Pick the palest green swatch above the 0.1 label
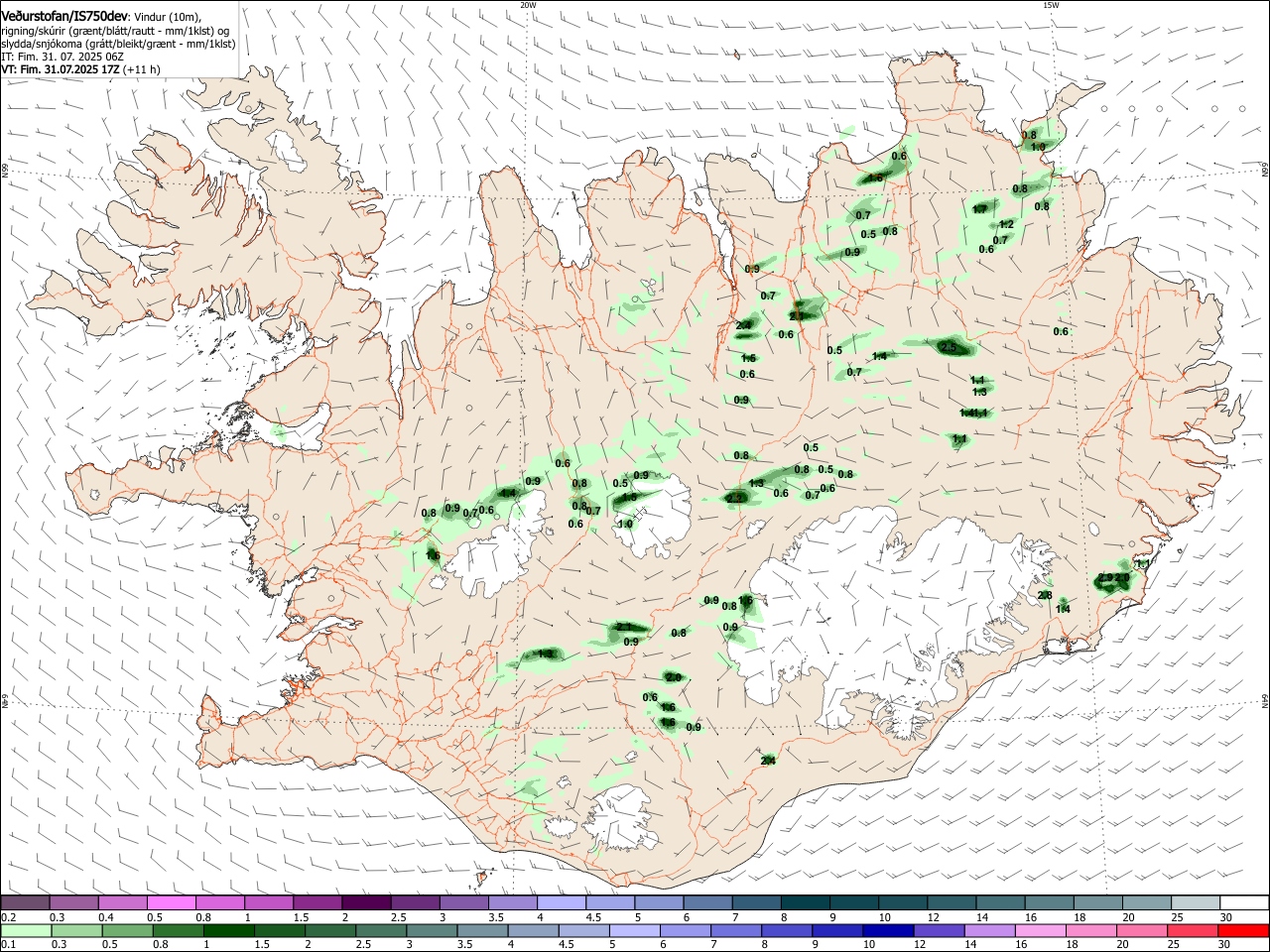 [27, 931]
